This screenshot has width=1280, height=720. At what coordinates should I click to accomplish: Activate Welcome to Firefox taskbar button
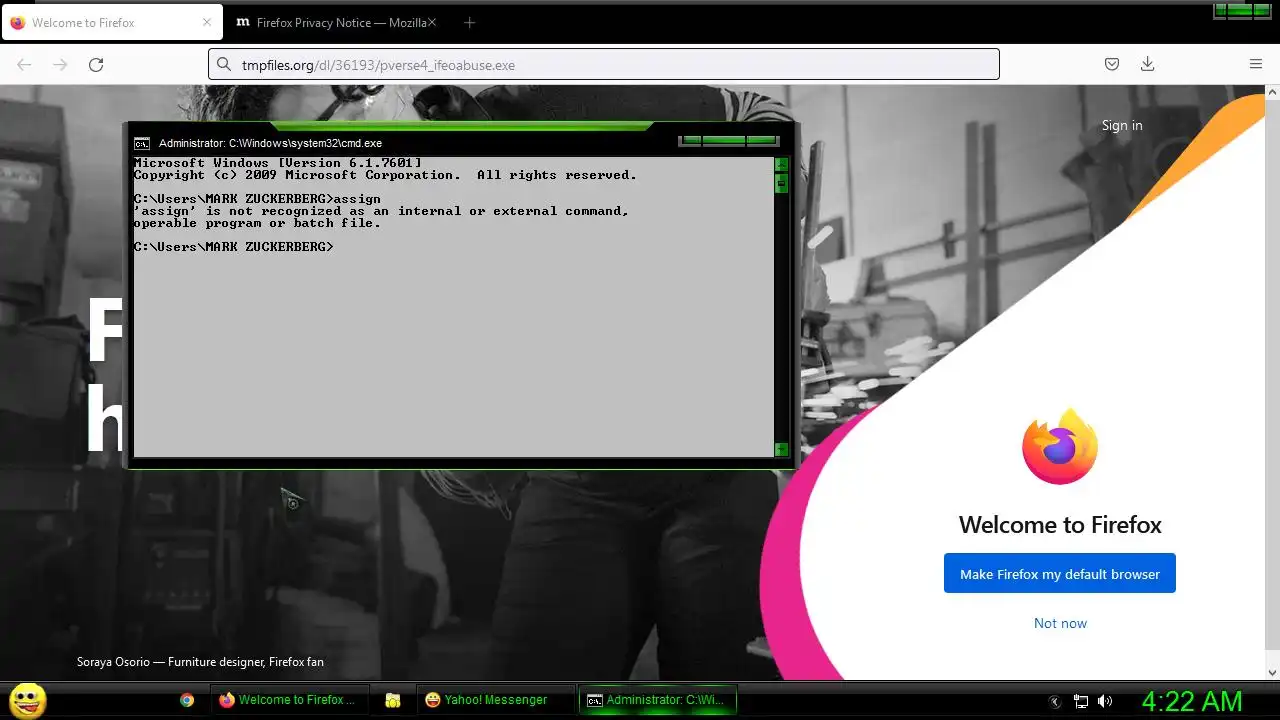289,700
